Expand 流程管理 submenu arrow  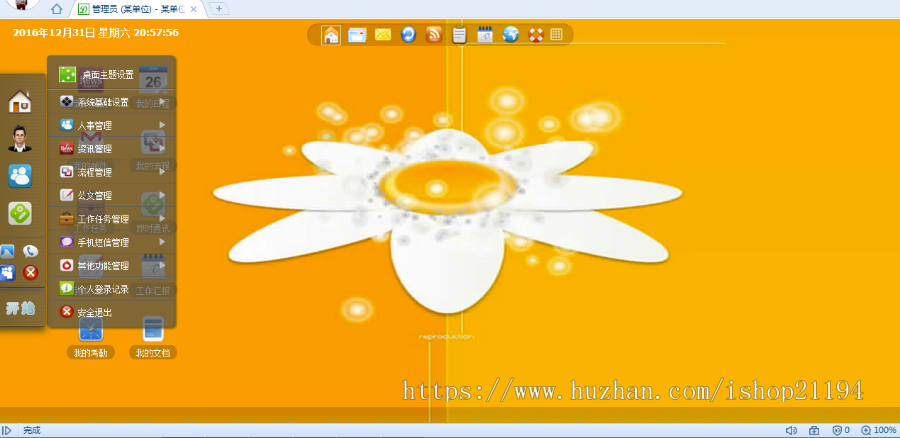pos(162,172)
